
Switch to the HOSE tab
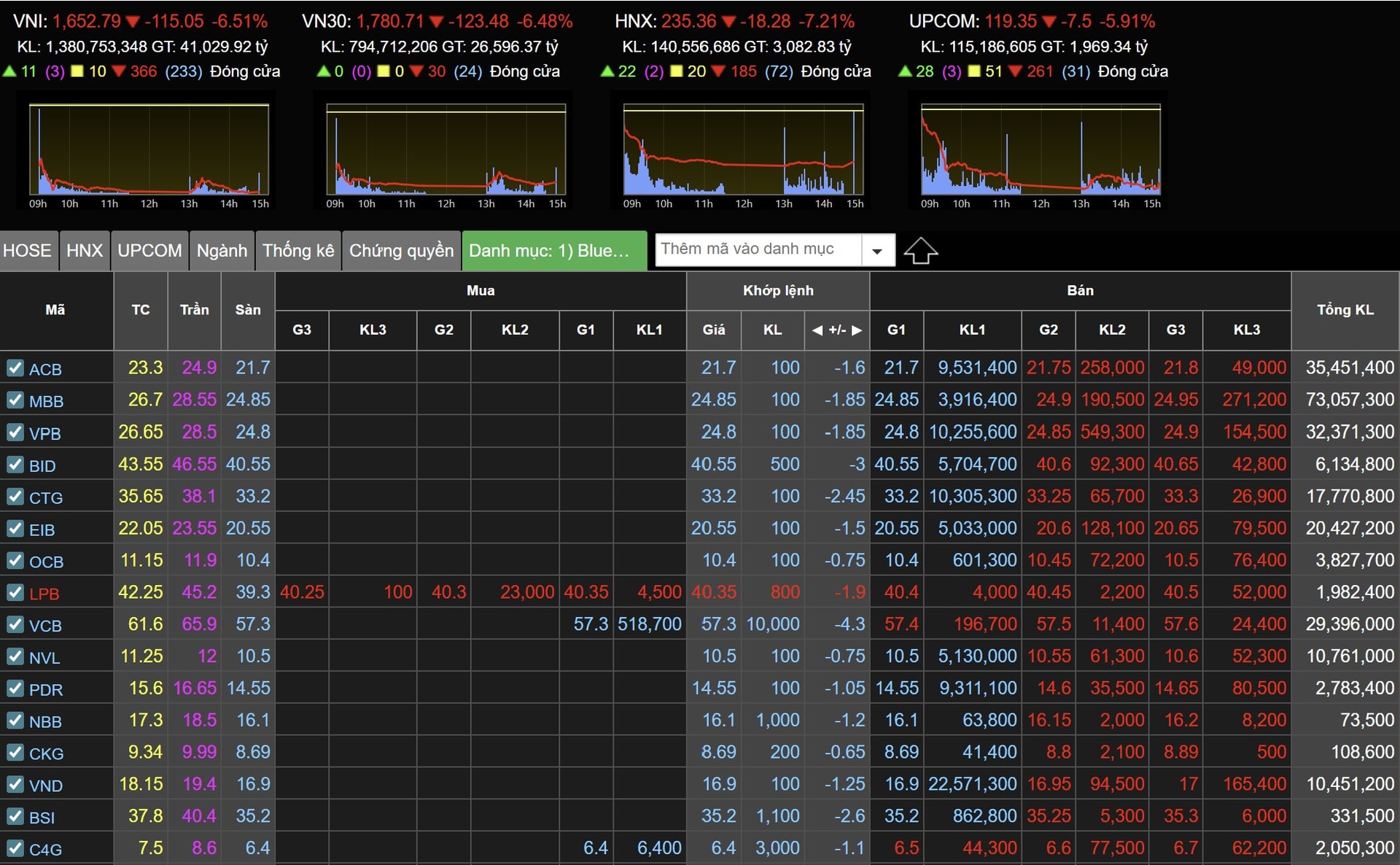(x=27, y=251)
